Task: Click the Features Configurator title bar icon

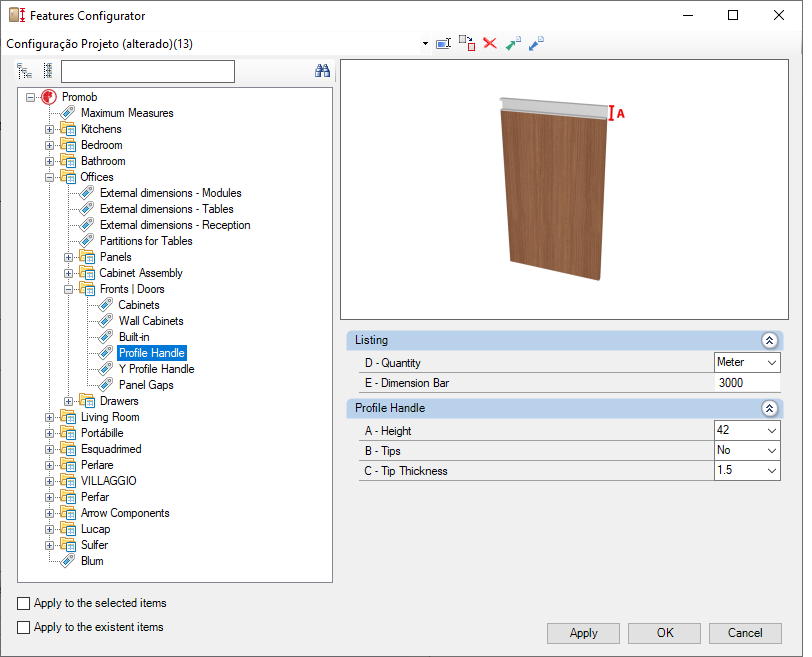Action: pyautogui.click(x=17, y=15)
